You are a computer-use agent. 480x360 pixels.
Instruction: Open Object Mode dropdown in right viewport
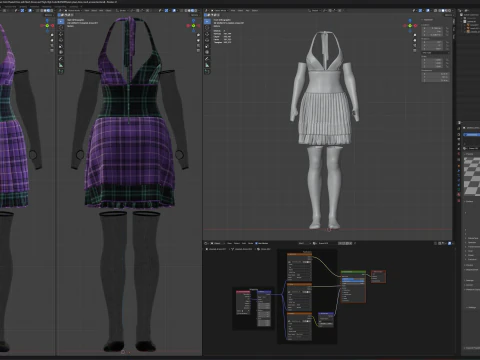coord(220,10)
